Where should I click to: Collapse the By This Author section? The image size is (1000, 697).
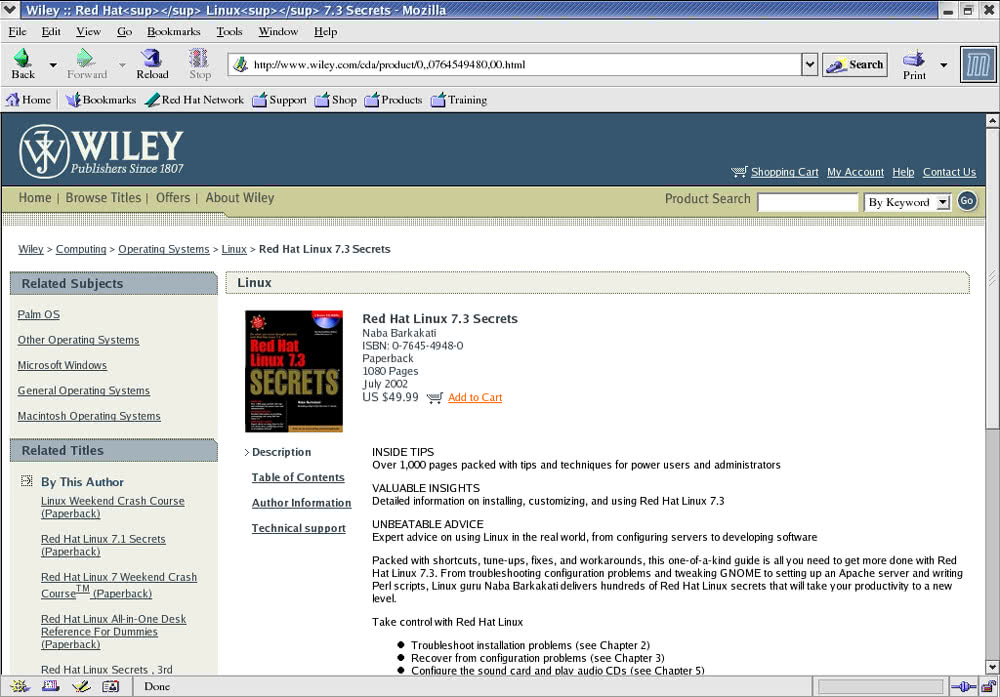26,481
